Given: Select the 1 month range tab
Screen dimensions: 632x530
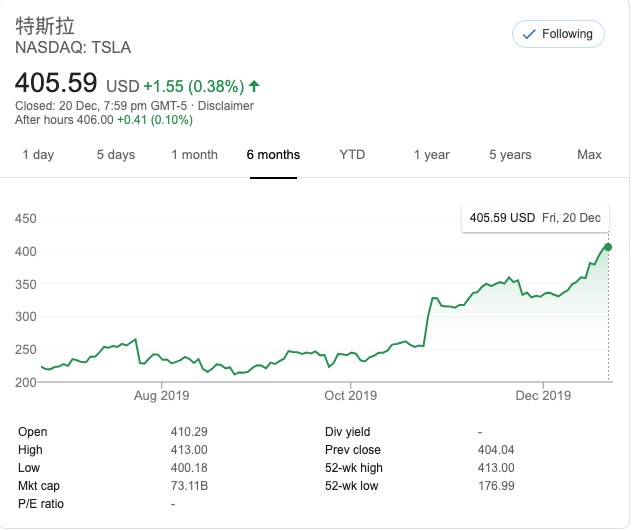Looking at the screenshot, I should (x=194, y=155).
